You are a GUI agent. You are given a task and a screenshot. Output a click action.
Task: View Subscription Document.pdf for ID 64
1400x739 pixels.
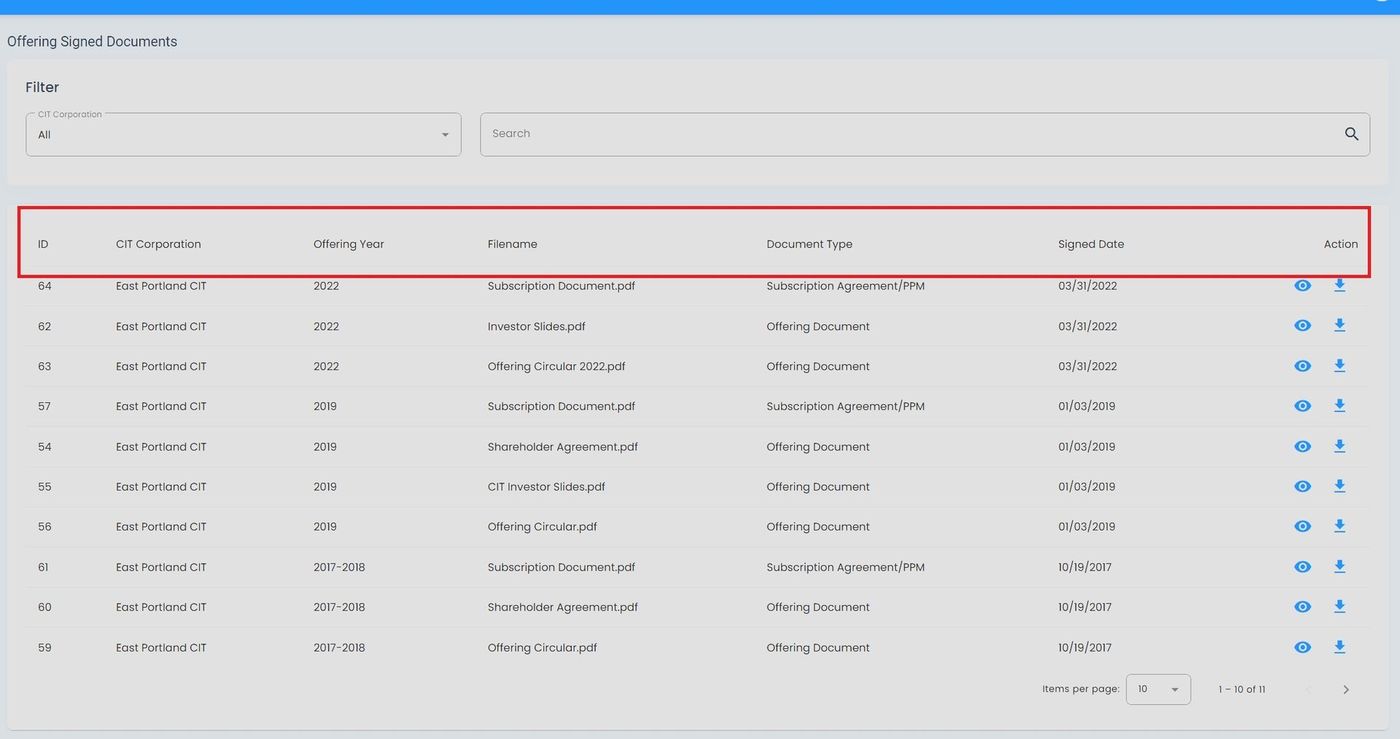pos(1302,286)
